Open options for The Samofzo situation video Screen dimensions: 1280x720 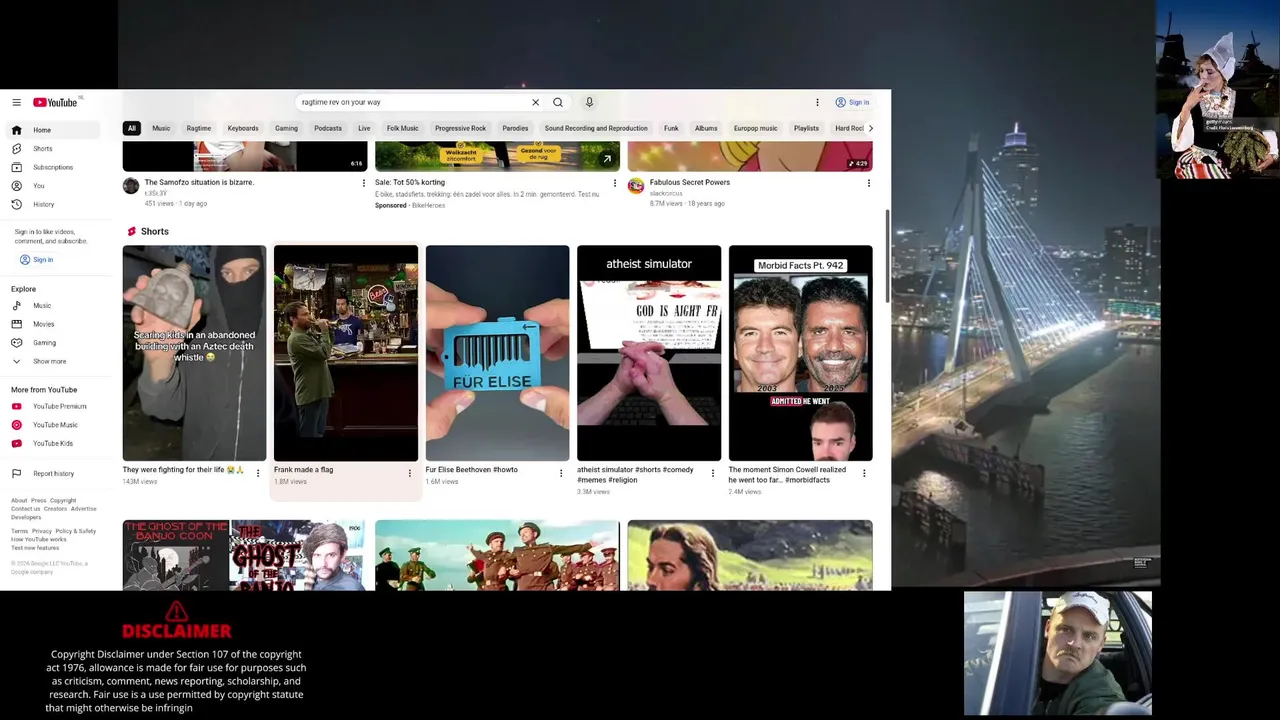click(363, 183)
